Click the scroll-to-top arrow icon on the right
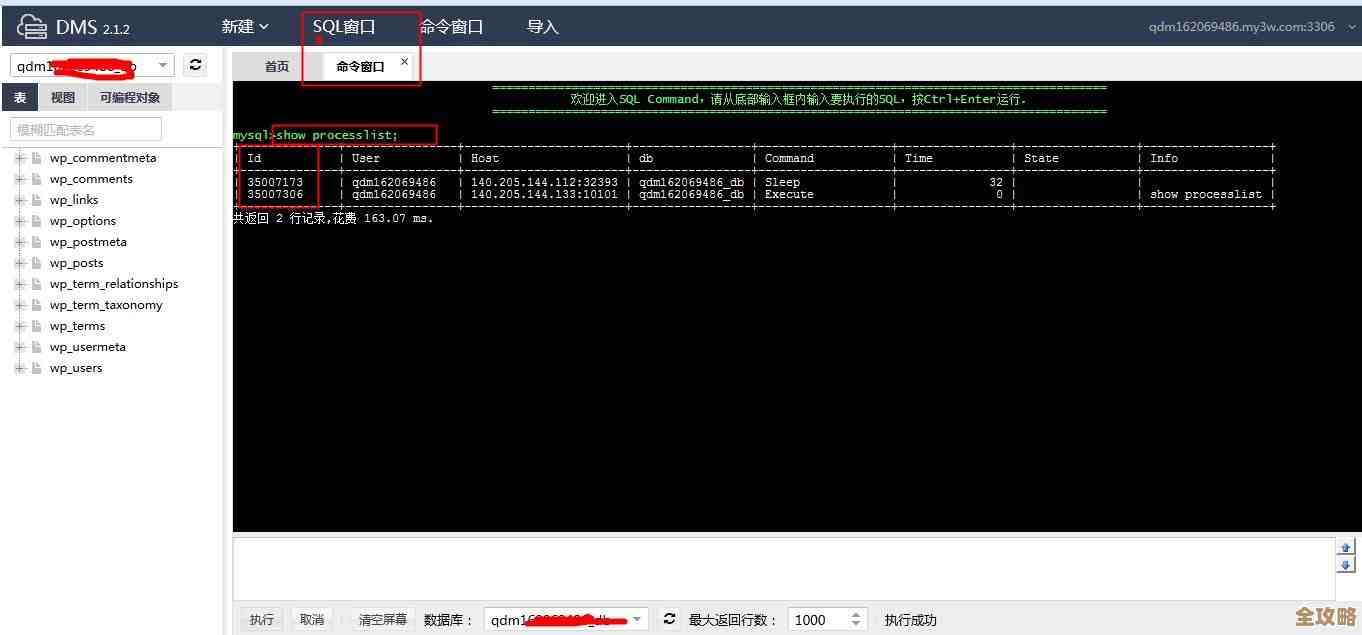Image resolution: width=1362 pixels, height=635 pixels. (x=1345, y=547)
